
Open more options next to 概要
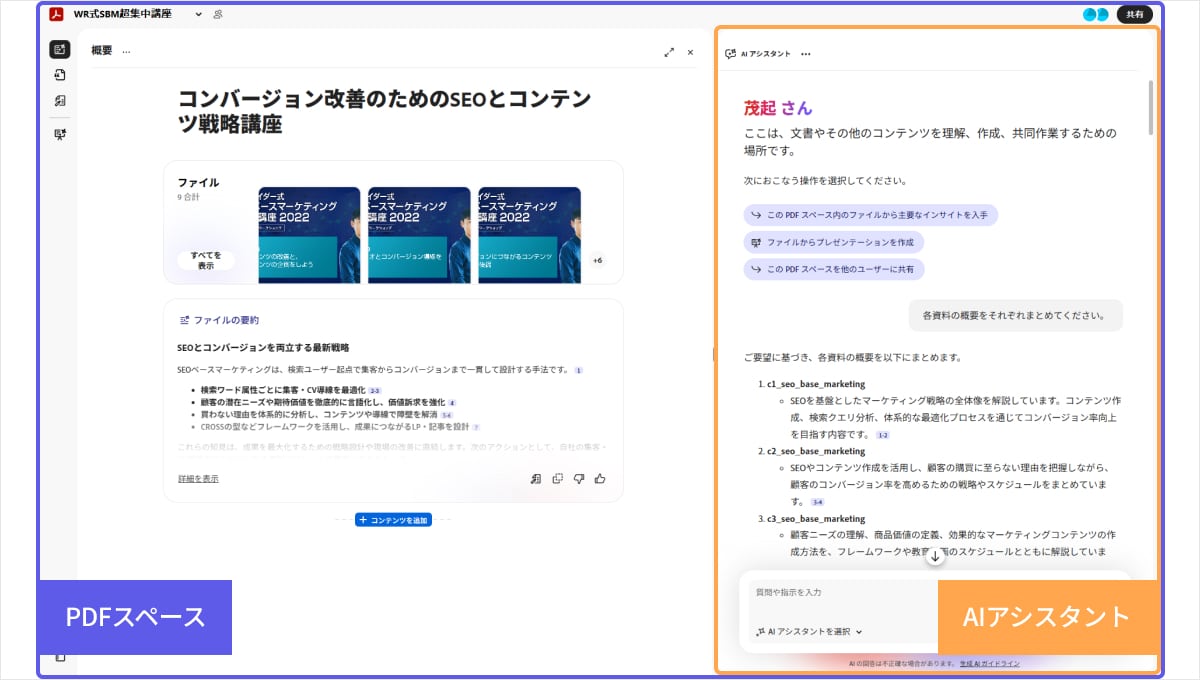[126, 51]
